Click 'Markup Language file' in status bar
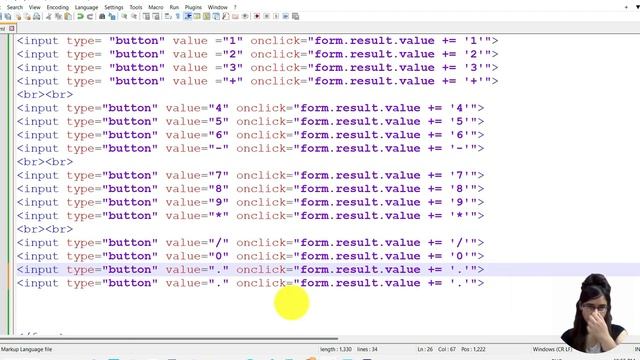 pos(26,349)
